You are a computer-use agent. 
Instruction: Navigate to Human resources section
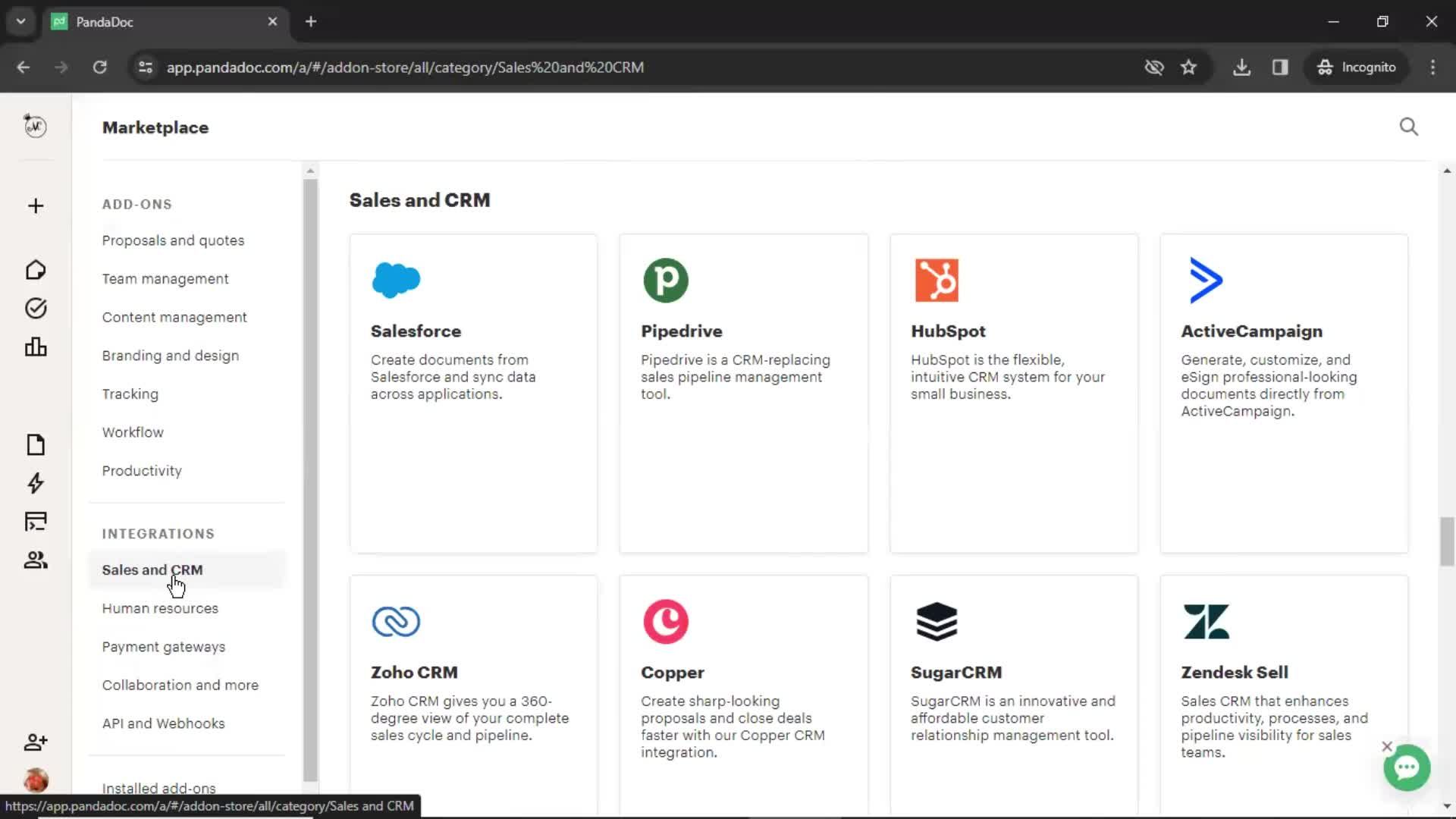click(160, 608)
